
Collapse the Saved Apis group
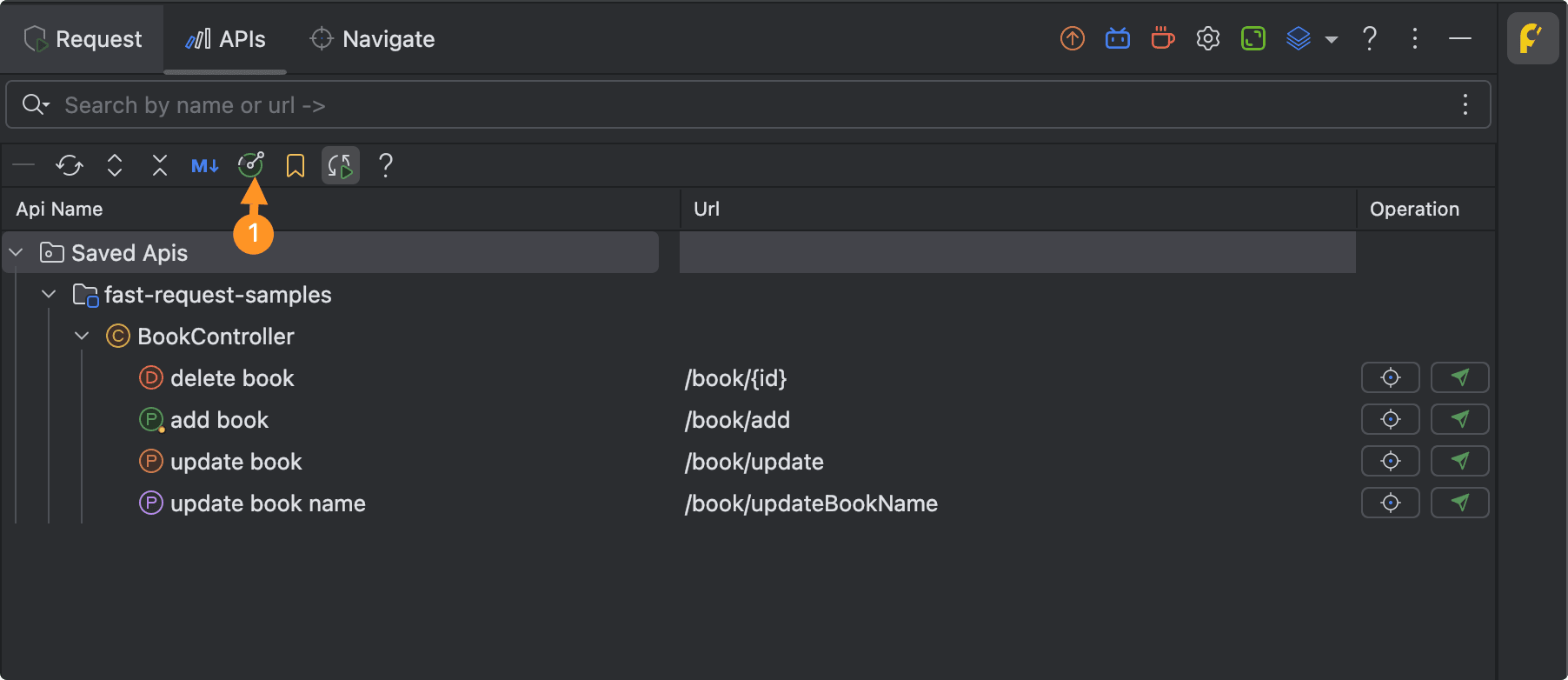17,253
